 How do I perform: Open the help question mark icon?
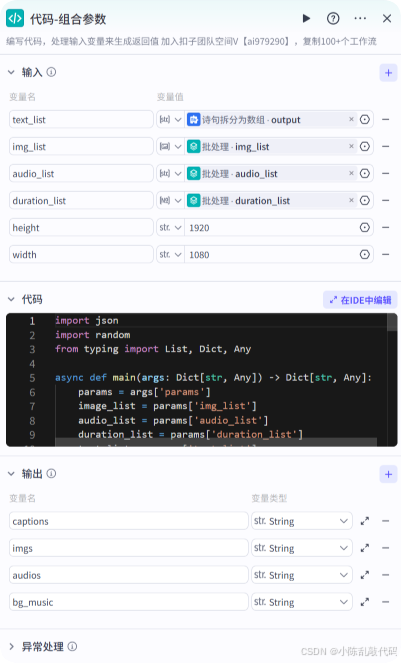(x=333, y=18)
